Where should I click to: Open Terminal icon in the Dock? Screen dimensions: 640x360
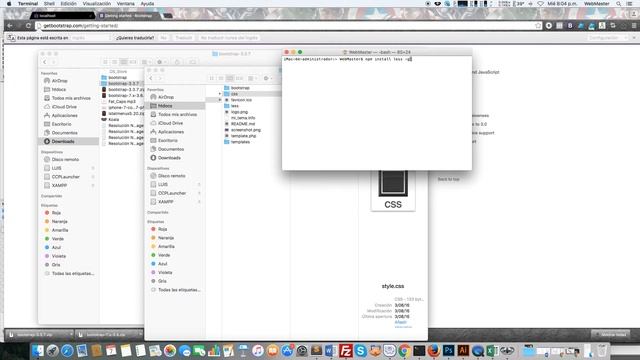(x=419, y=350)
